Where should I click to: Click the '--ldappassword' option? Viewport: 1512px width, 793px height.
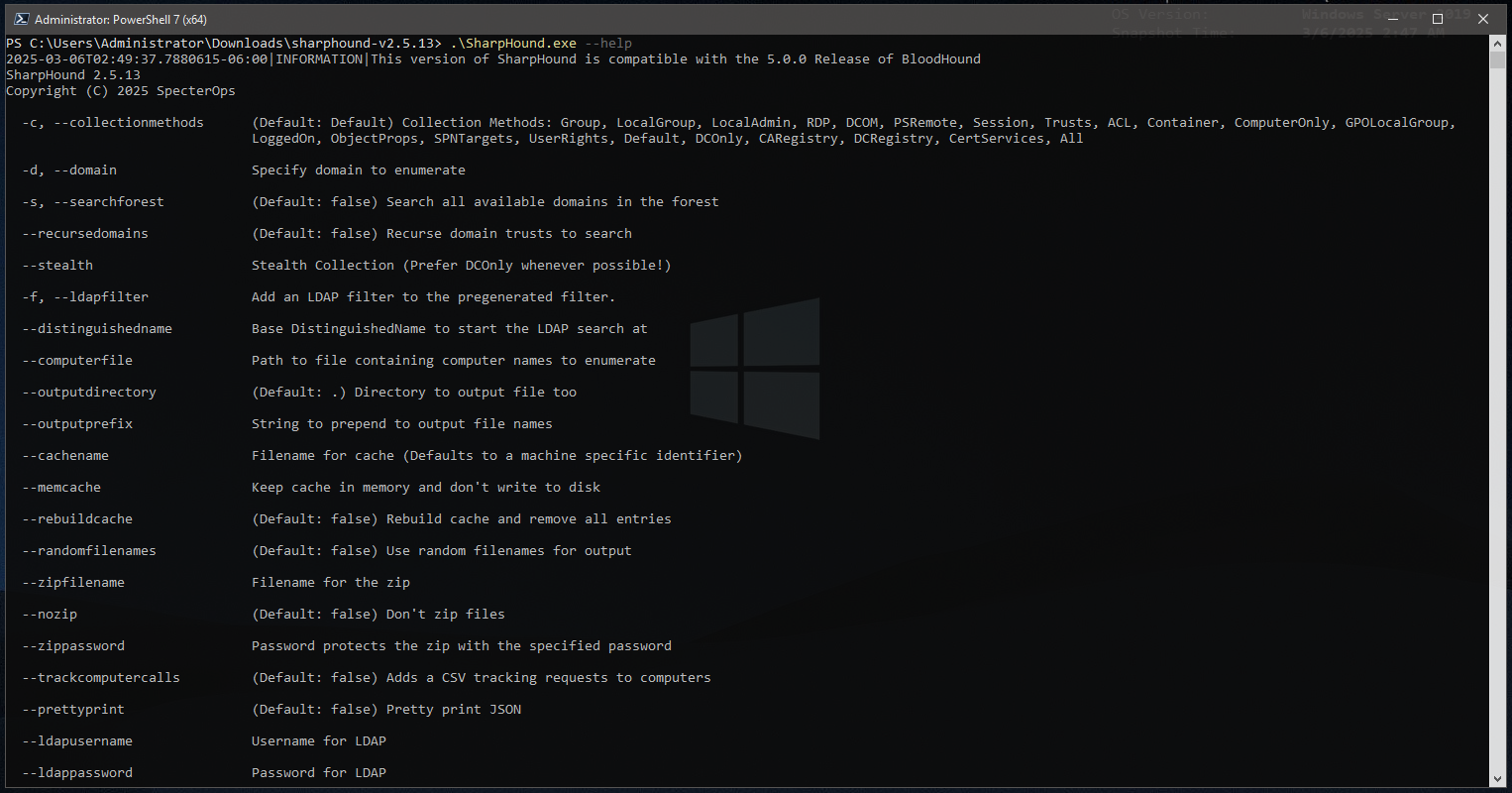[x=77, y=773]
